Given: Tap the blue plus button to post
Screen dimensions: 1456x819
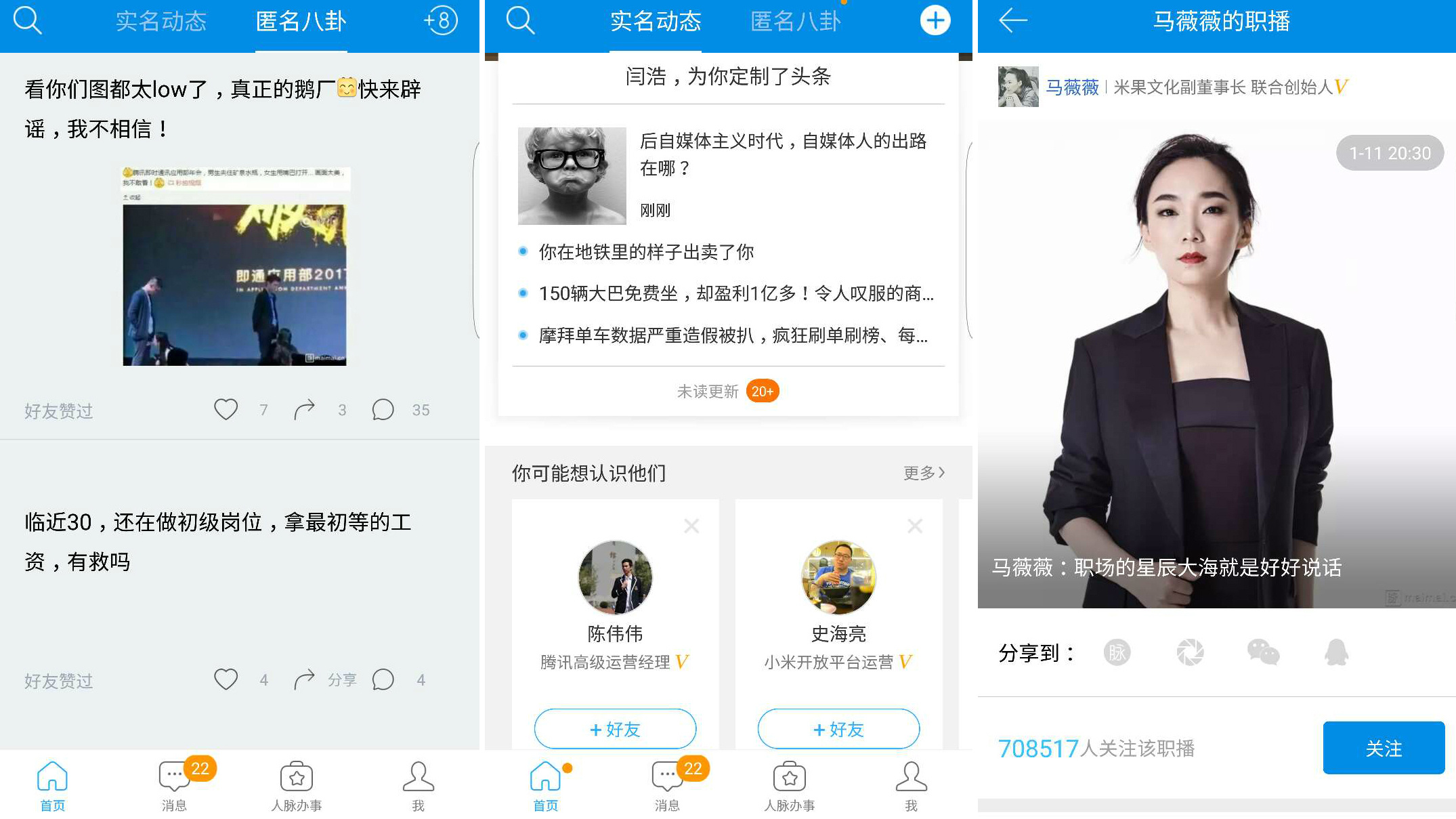Looking at the screenshot, I should 935,21.
